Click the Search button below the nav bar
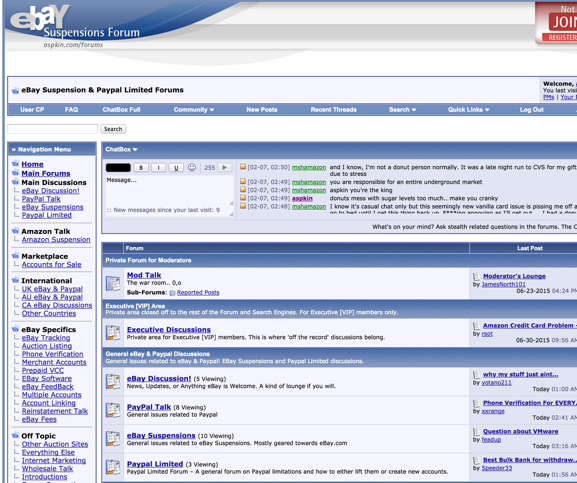The image size is (577, 483). 113,129
